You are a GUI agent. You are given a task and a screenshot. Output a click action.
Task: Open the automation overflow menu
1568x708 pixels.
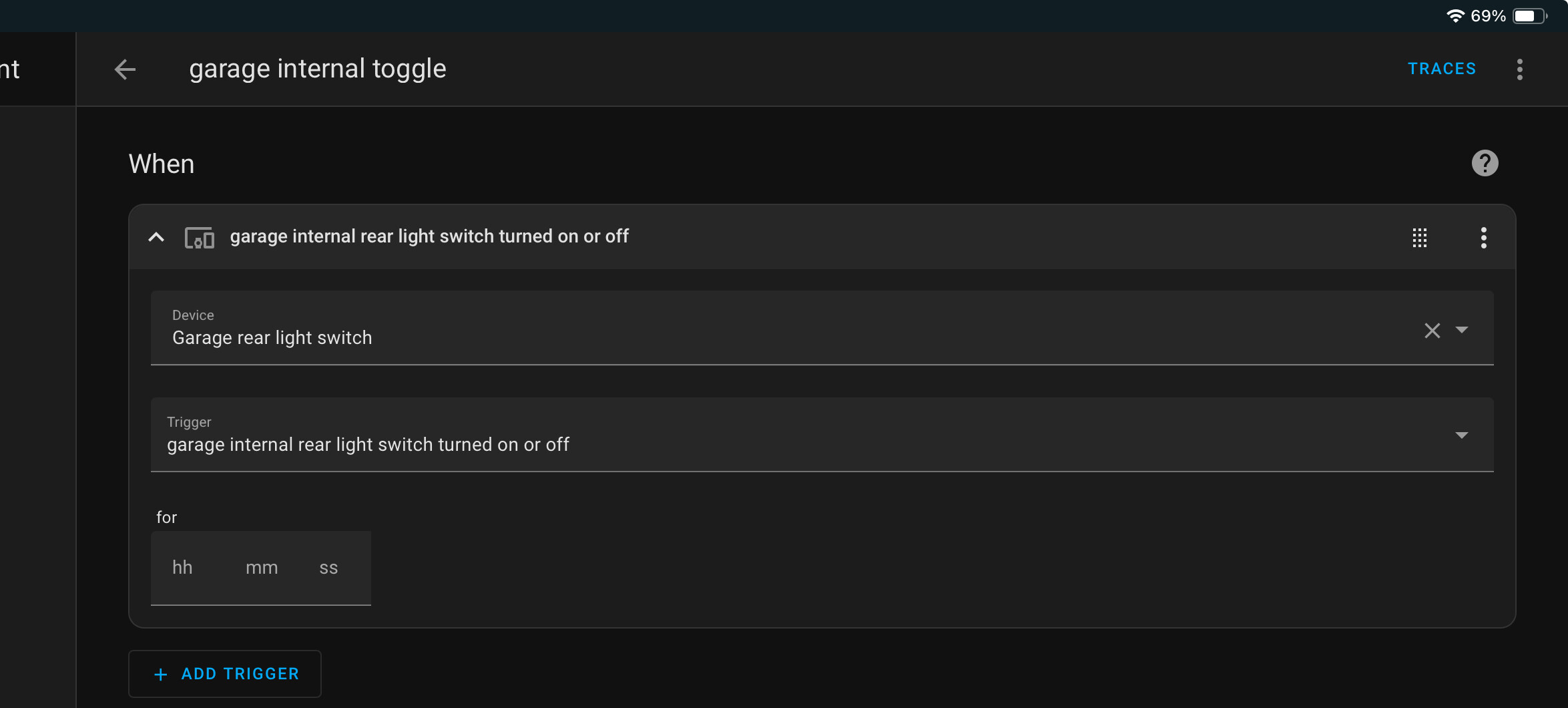point(1519,69)
